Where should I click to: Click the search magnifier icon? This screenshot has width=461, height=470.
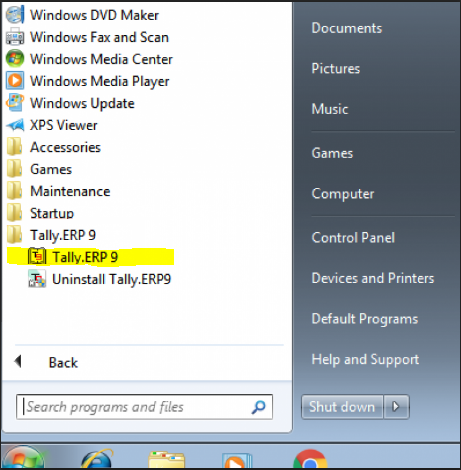tap(259, 407)
